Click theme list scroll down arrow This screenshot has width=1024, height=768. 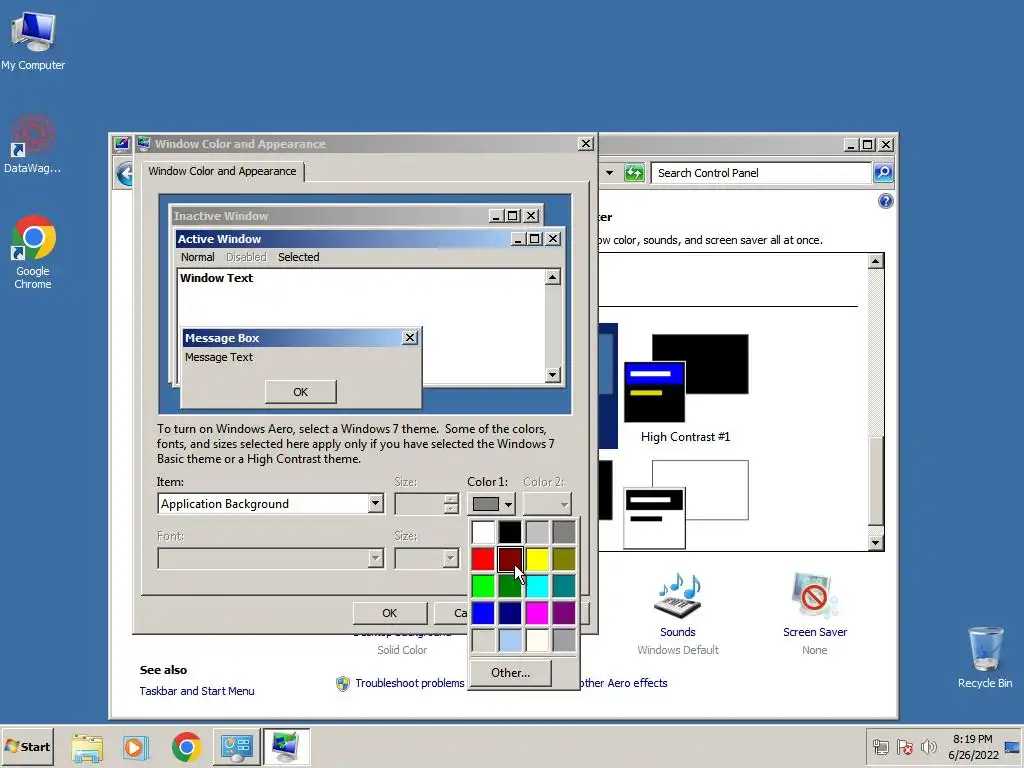(x=876, y=543)
